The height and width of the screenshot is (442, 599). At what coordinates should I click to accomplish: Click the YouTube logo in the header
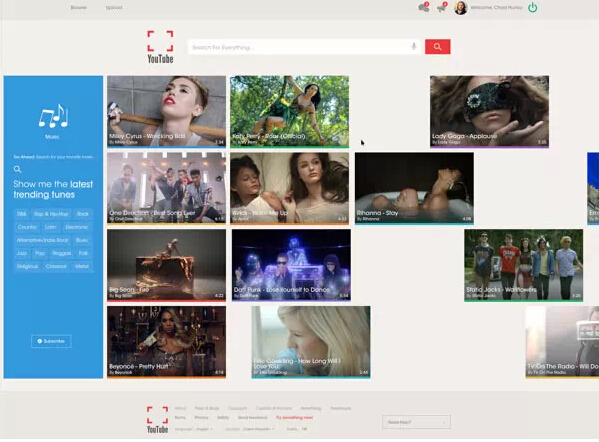[x=160, y=47]
